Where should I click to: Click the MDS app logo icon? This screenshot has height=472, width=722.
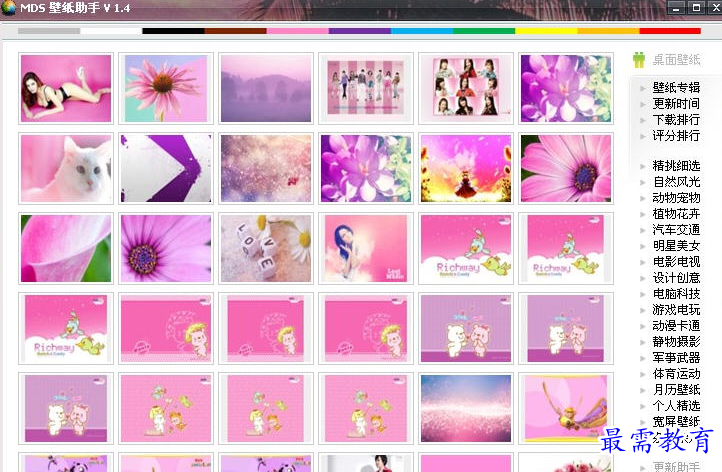pyautogui.click(x=8, y=7)
